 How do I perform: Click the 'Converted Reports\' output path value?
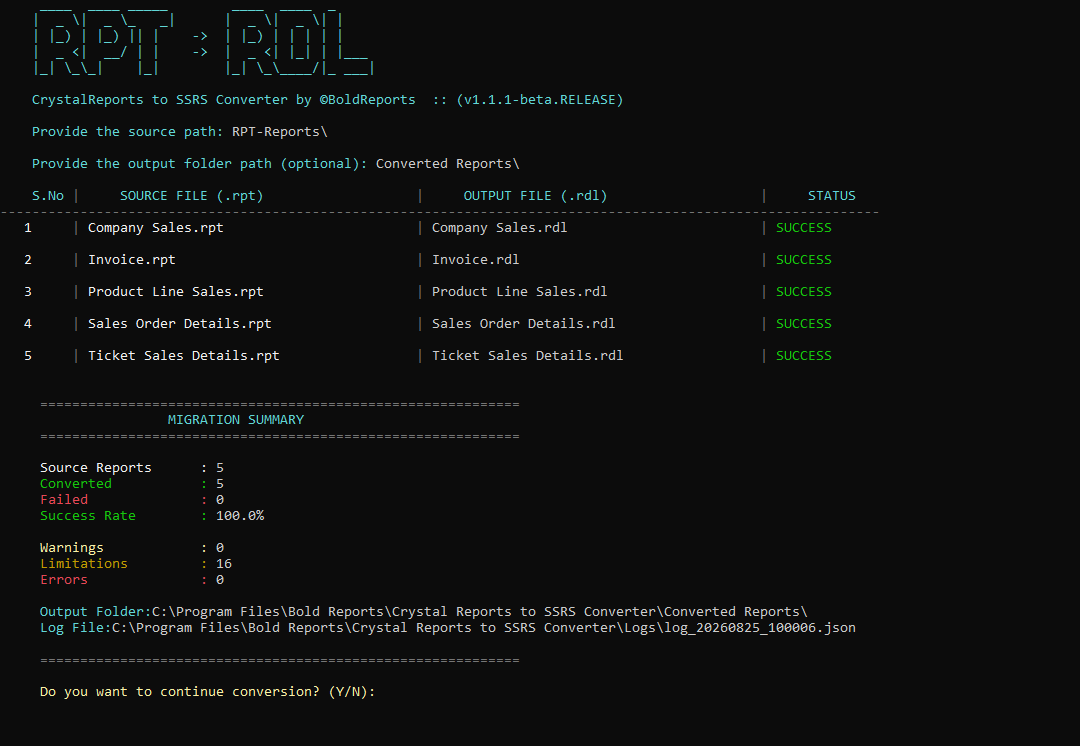point(448,164)
